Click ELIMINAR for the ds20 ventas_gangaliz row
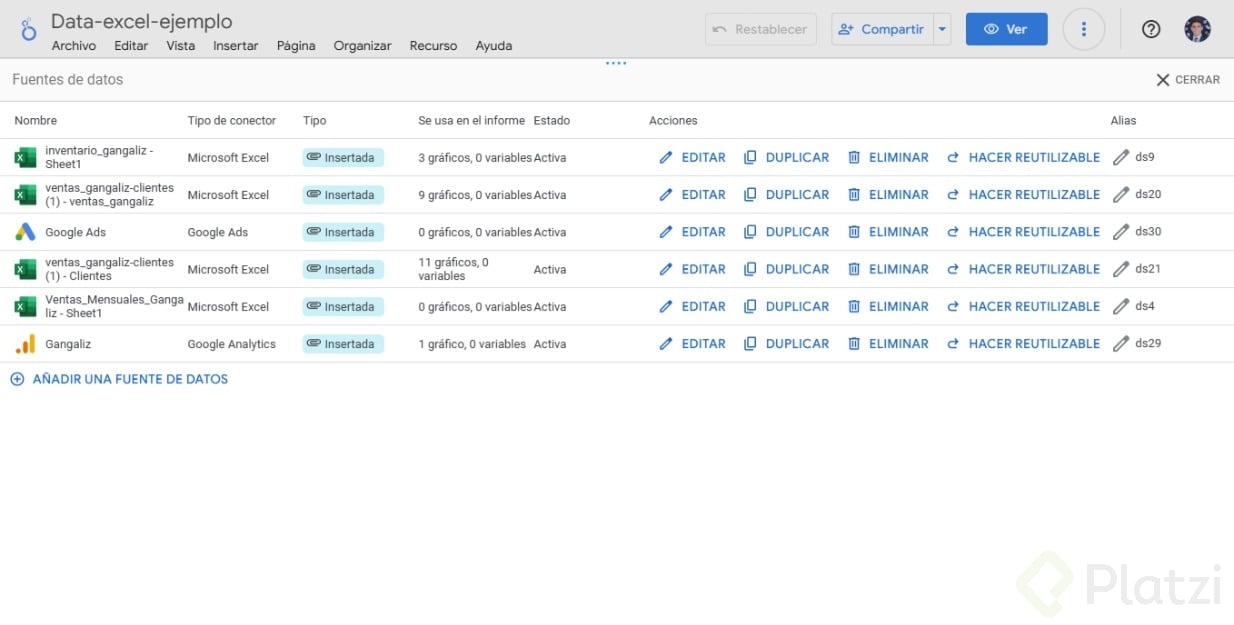 click(888, 195)
